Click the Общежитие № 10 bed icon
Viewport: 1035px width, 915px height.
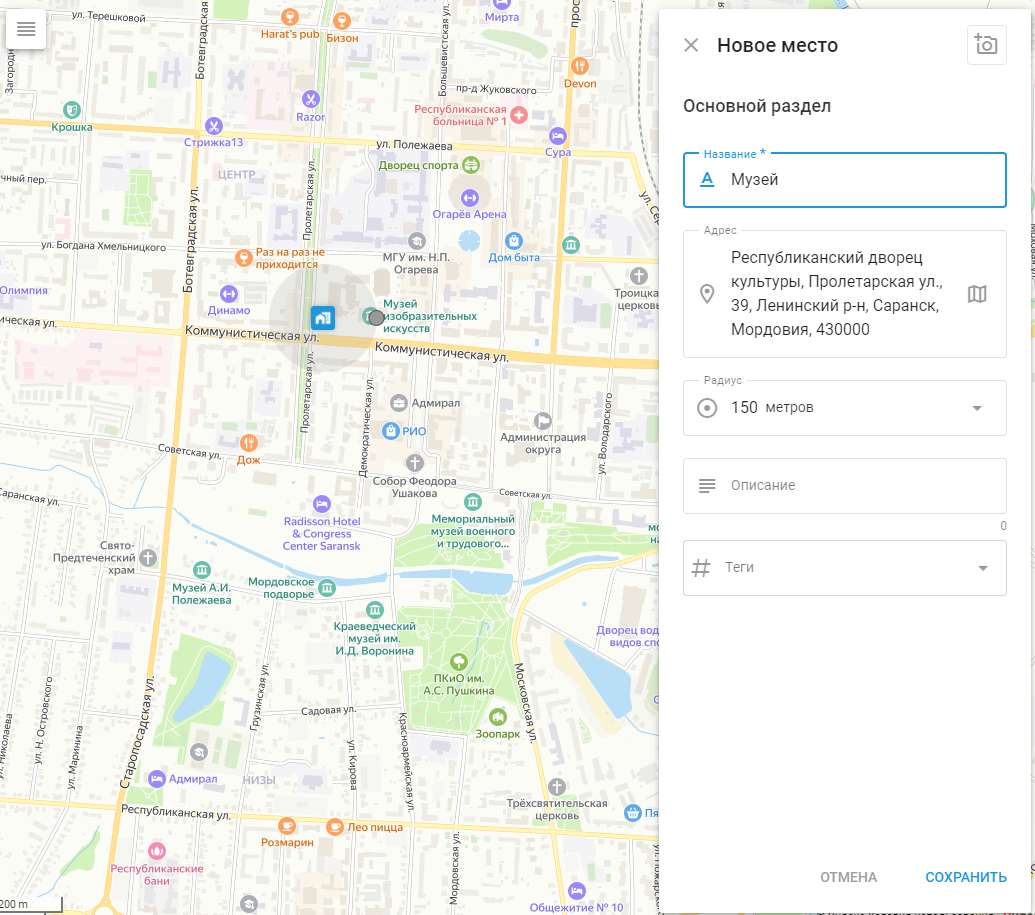click(576, 891)
